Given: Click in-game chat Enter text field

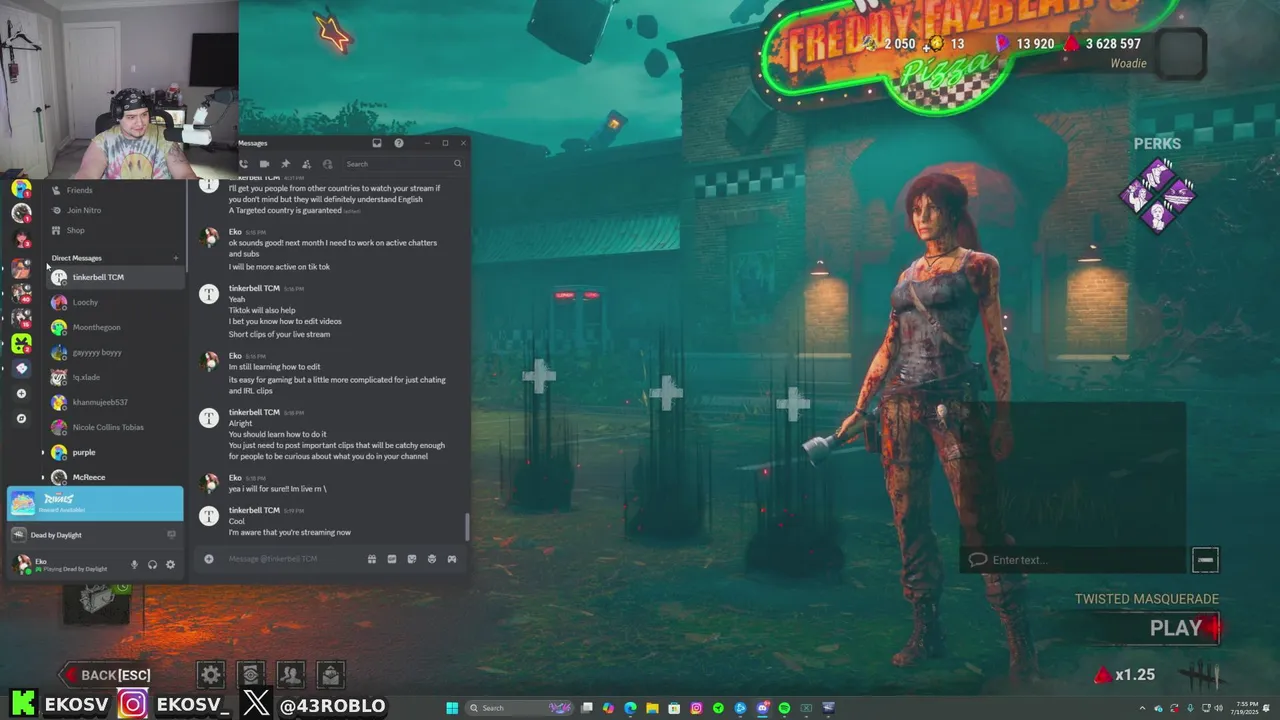Looking at the screenshot, I should 1075,560.
